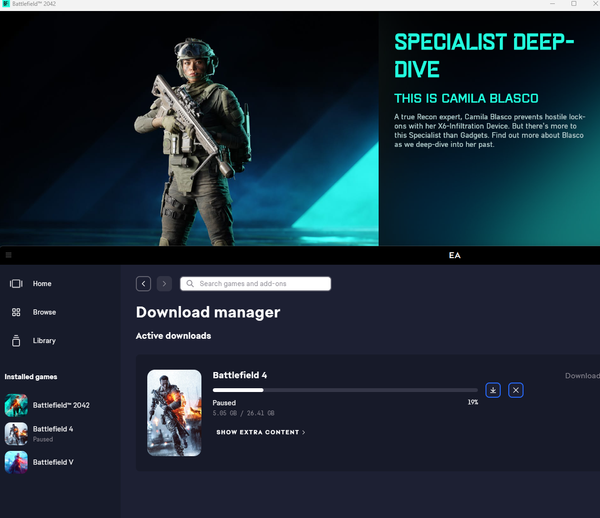
Task: Expand Show Extra Content
Action: 261,432
